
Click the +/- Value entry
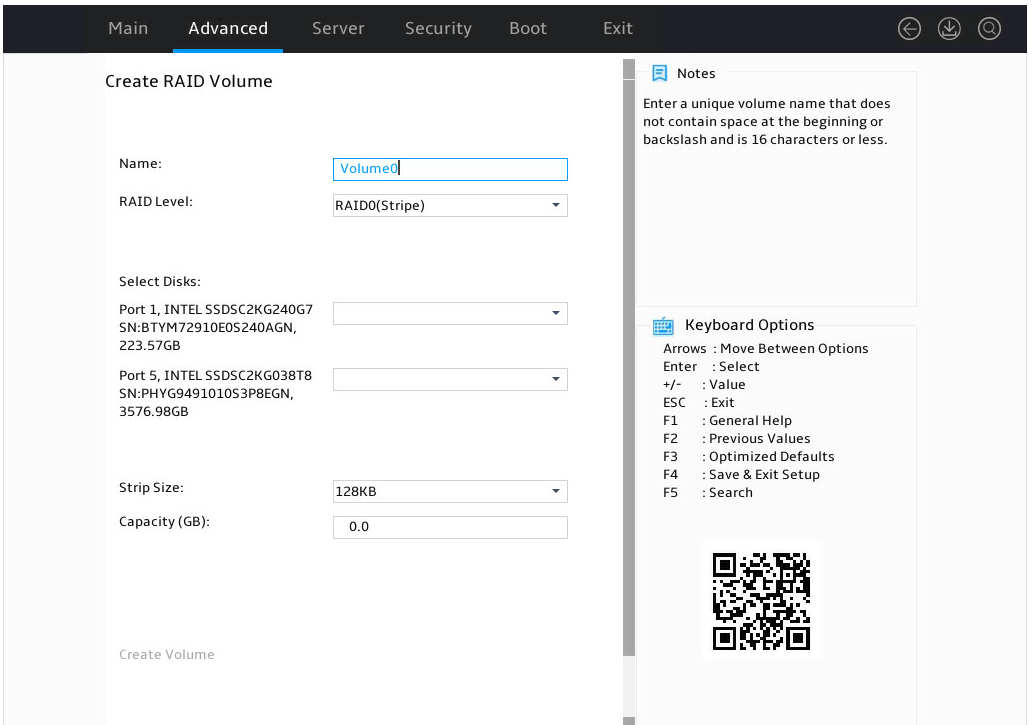704,384
